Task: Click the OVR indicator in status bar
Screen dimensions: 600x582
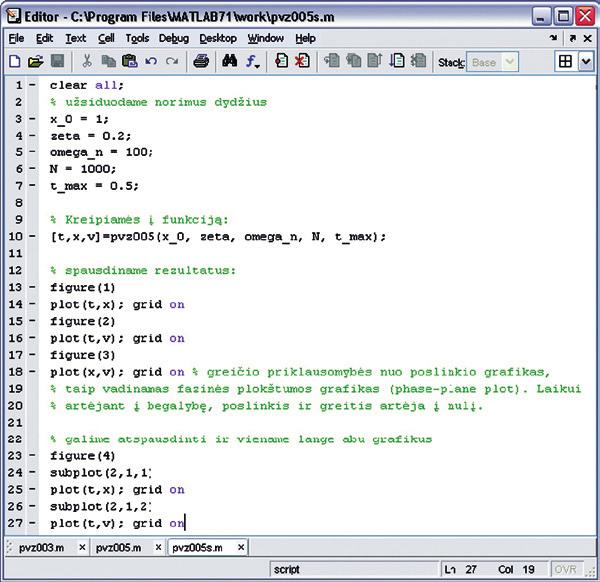Action: click(565, 570)
